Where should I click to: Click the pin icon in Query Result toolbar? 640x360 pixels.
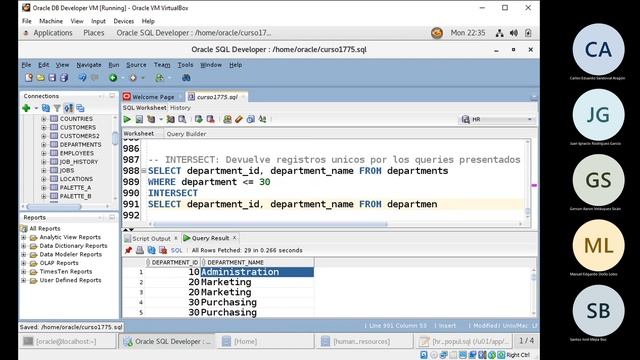click(x=129, y=250)
